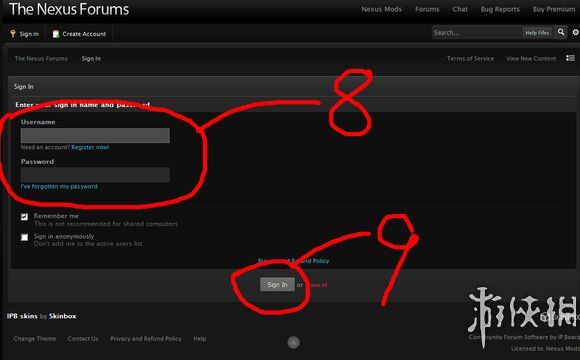Click the Register now! link
The width and height of the screenshot is (580, 360).
point(90,147)
